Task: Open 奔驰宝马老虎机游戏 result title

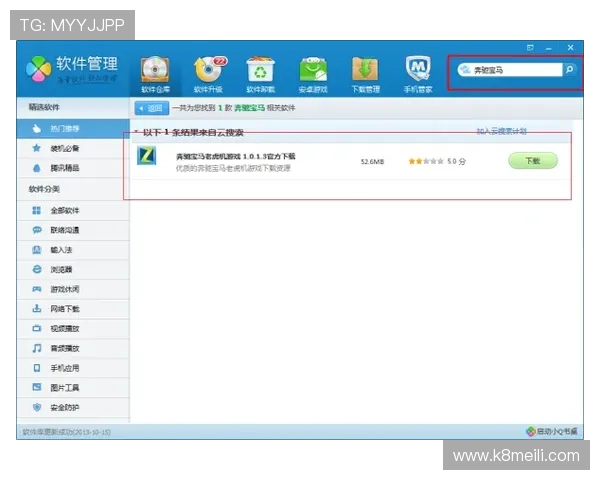Action: [235, 156]
